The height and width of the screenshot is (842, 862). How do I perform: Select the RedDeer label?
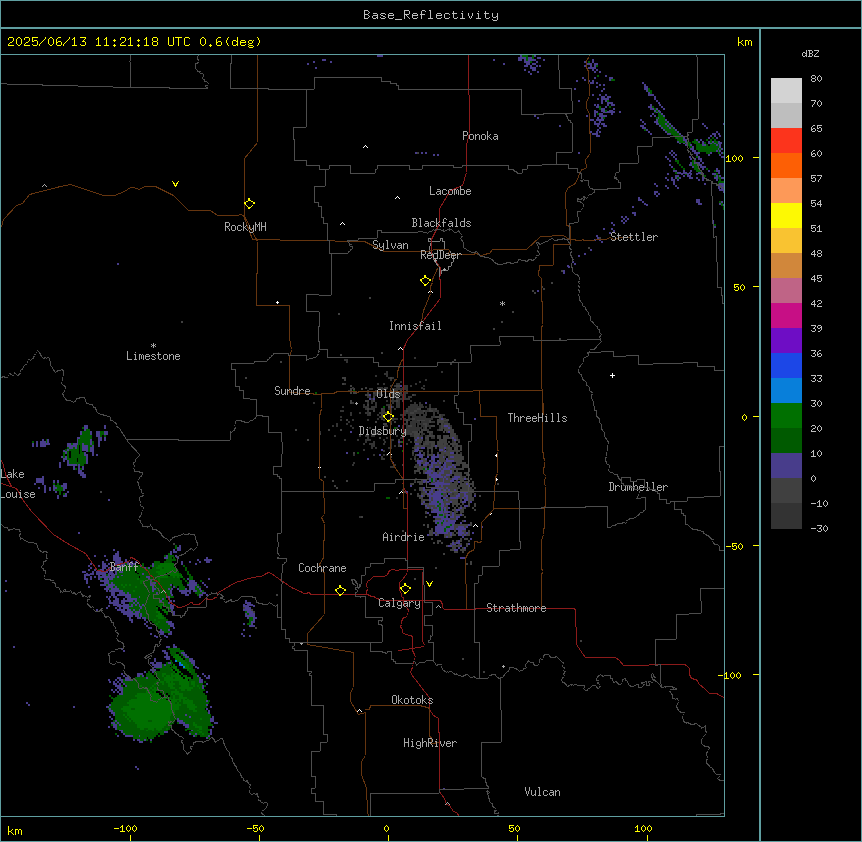coord(440,255)
